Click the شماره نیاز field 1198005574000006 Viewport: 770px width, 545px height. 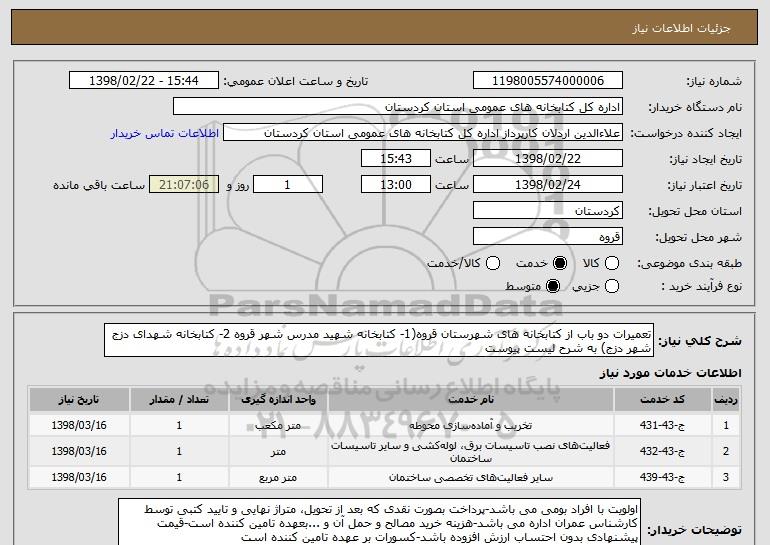coord(548,81)
